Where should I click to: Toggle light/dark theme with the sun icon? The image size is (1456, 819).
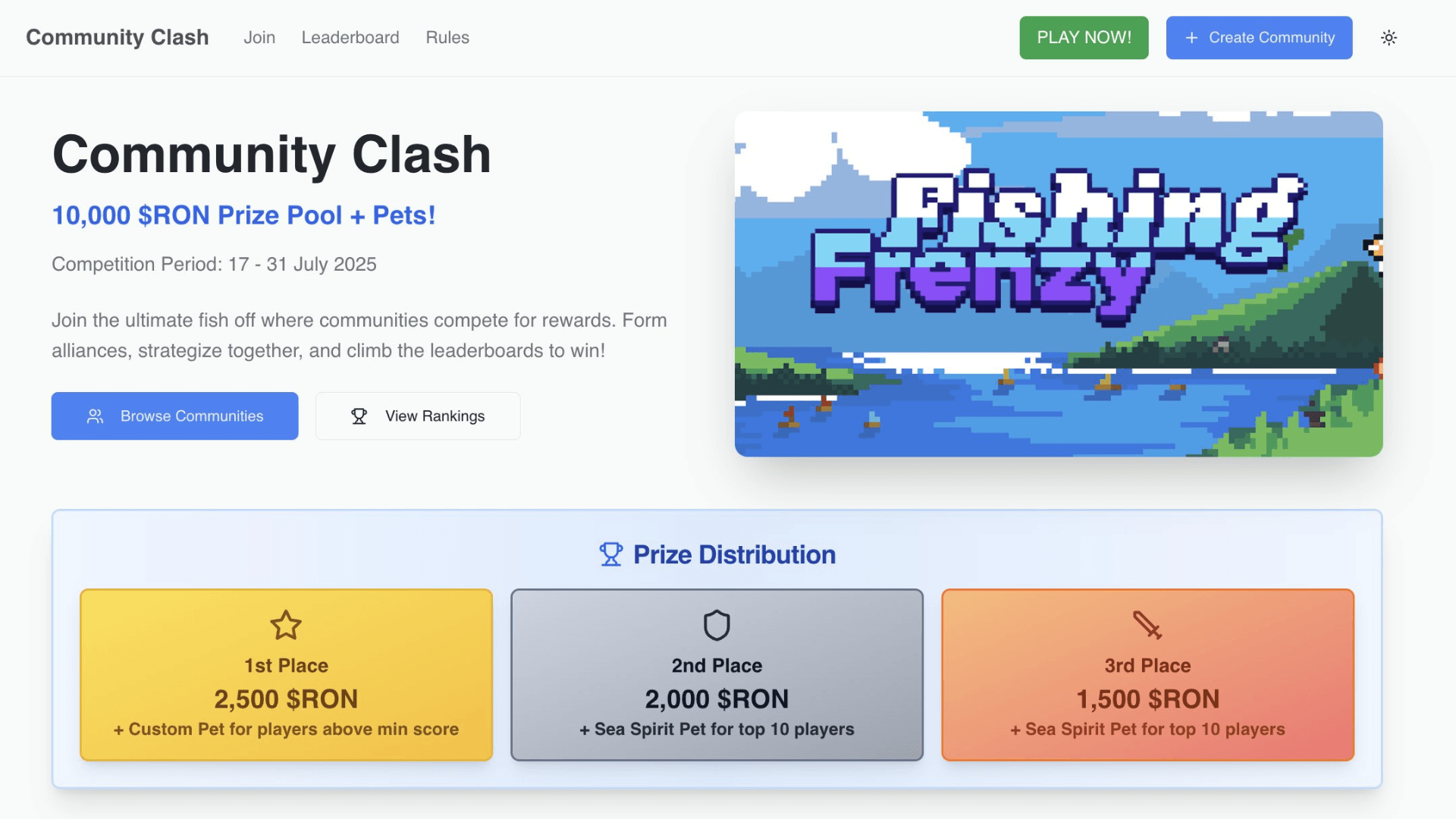click(x=1389, y=37)
